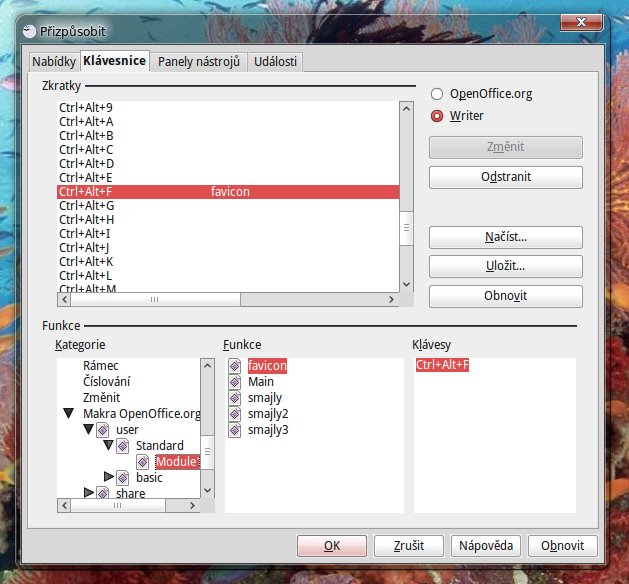Click the Načíst... button
This screenshot has height=584, width=629.
505,238
